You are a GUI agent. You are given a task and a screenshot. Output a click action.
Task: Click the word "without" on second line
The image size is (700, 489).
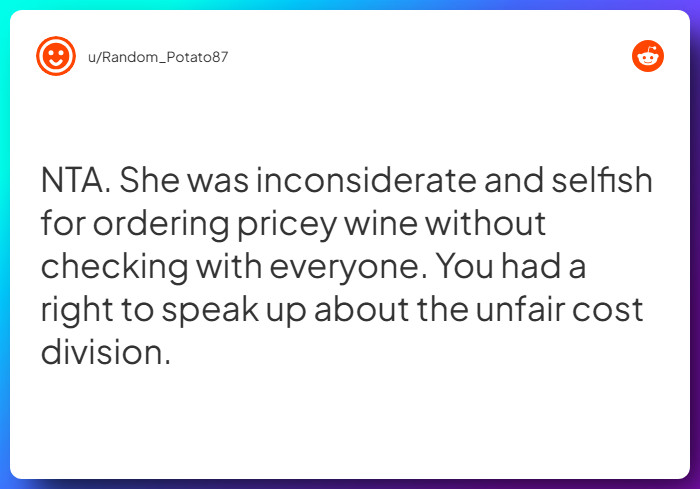(x=485, y=223)
